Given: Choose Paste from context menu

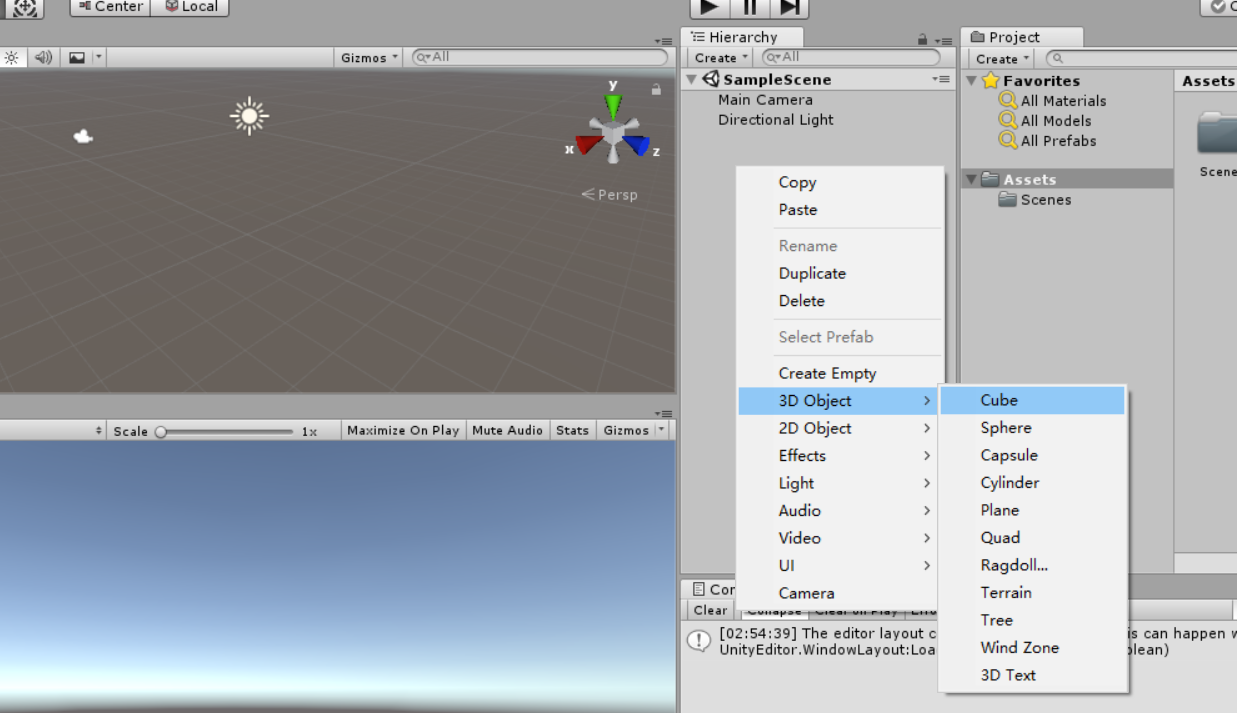Looking at the screenshot, I should pos(840,210).
